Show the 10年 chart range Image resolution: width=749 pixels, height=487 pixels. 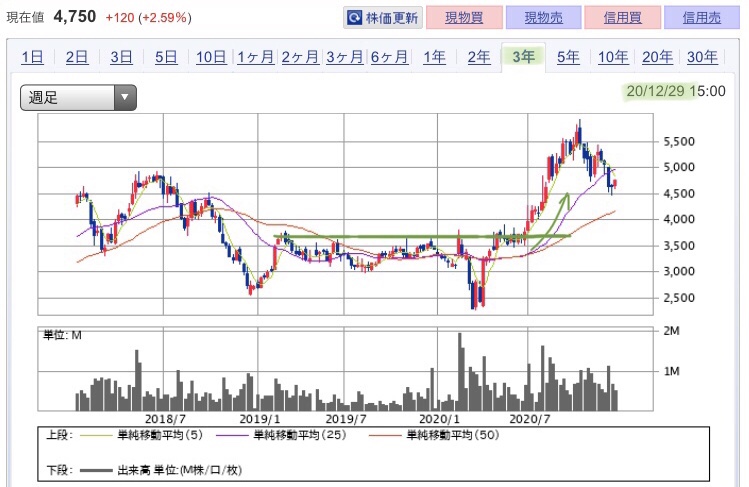[x=613, y=57]
